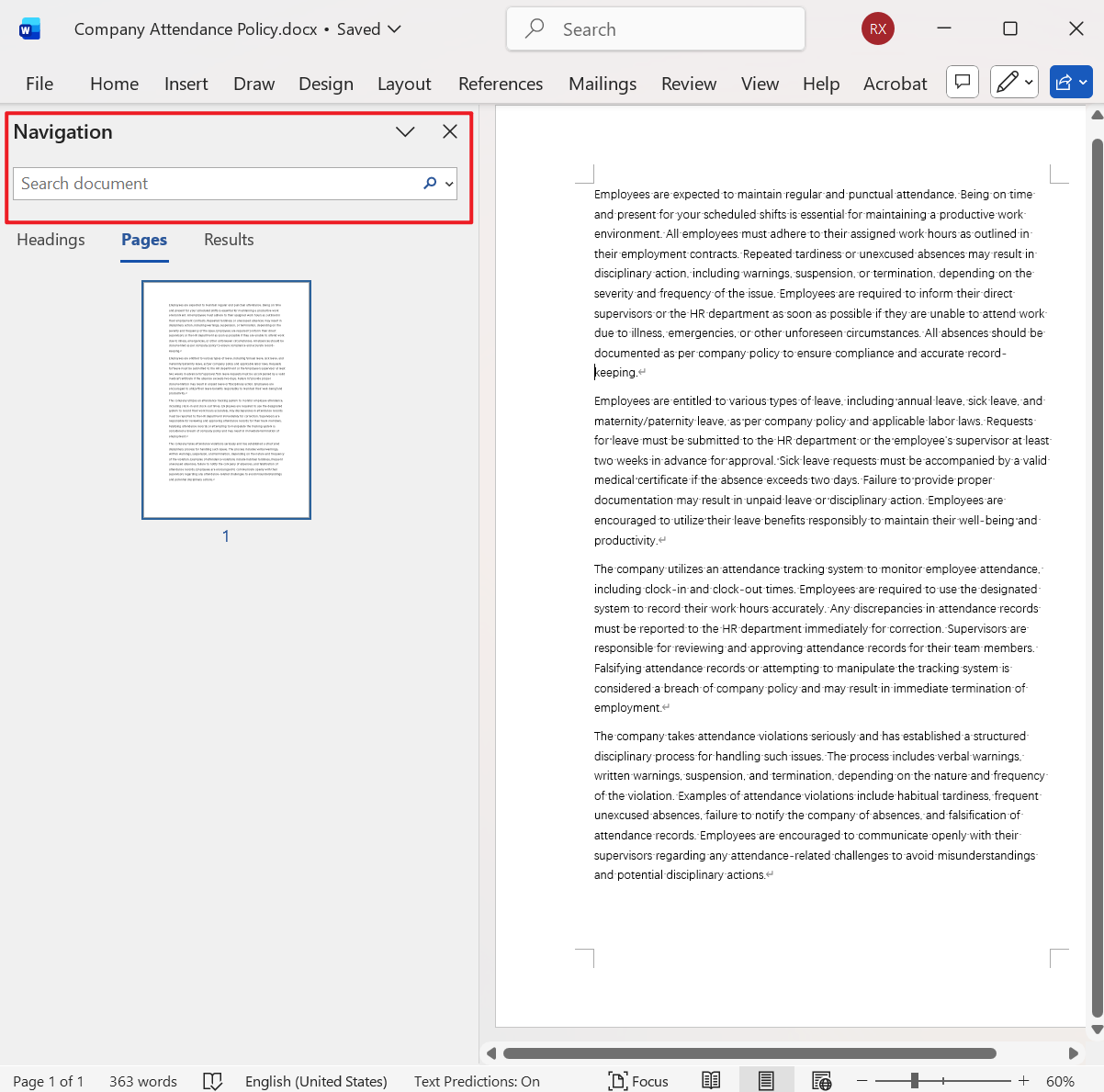Open the document Saved status dropdown

coord(367,28)
